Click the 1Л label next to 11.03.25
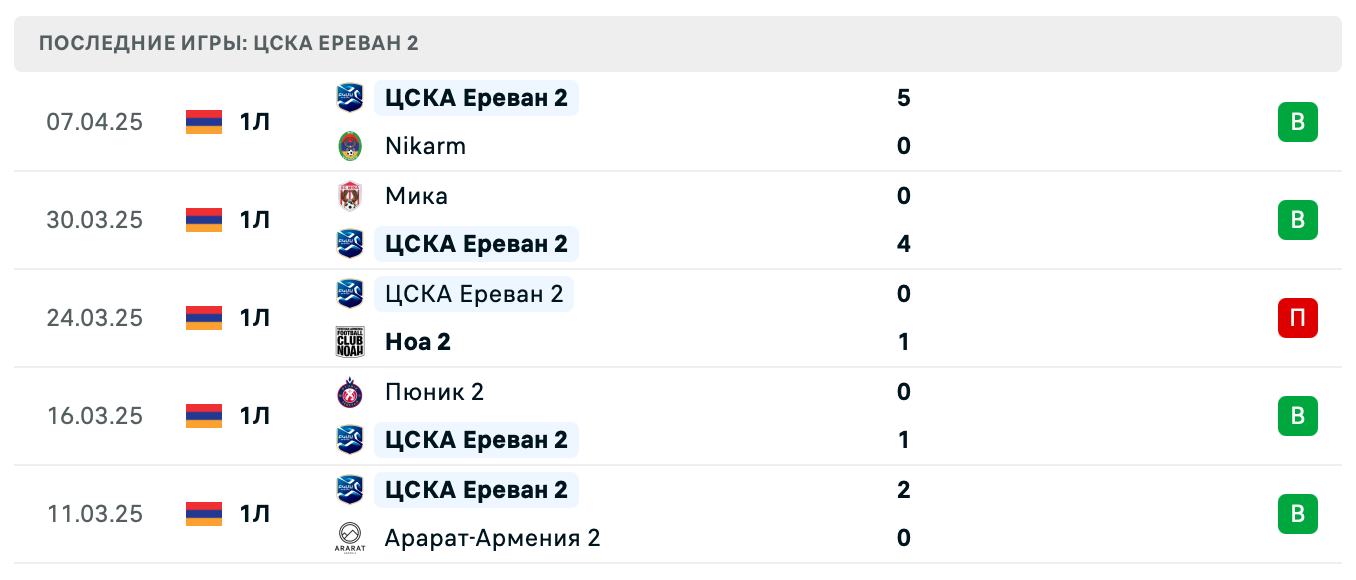Screen dimensions: 1356x580 click(x=255, y=514)
